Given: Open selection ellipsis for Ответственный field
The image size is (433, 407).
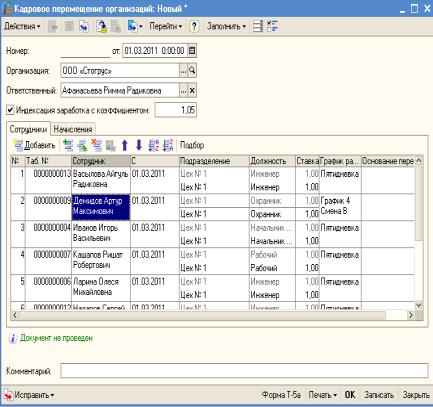Looking at the screenshot, I should (183, 91).
